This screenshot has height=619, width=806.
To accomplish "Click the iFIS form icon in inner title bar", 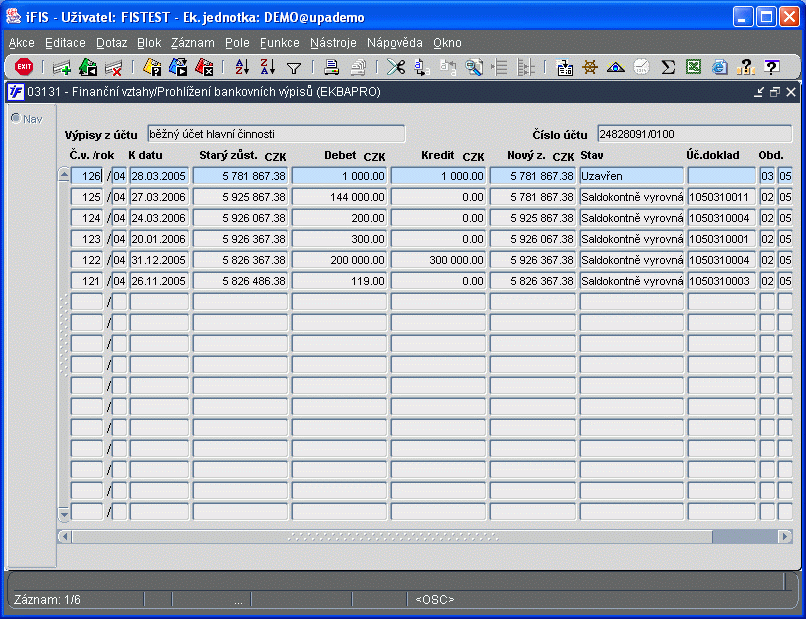I will point(16,92).
